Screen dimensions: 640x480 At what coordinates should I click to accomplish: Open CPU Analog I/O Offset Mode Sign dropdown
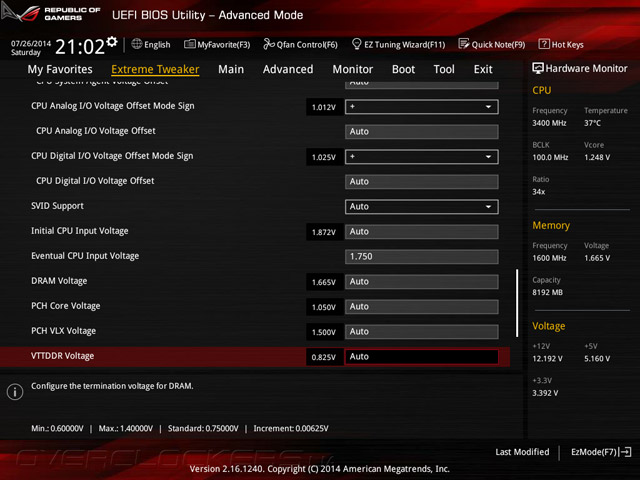(421, 107)
